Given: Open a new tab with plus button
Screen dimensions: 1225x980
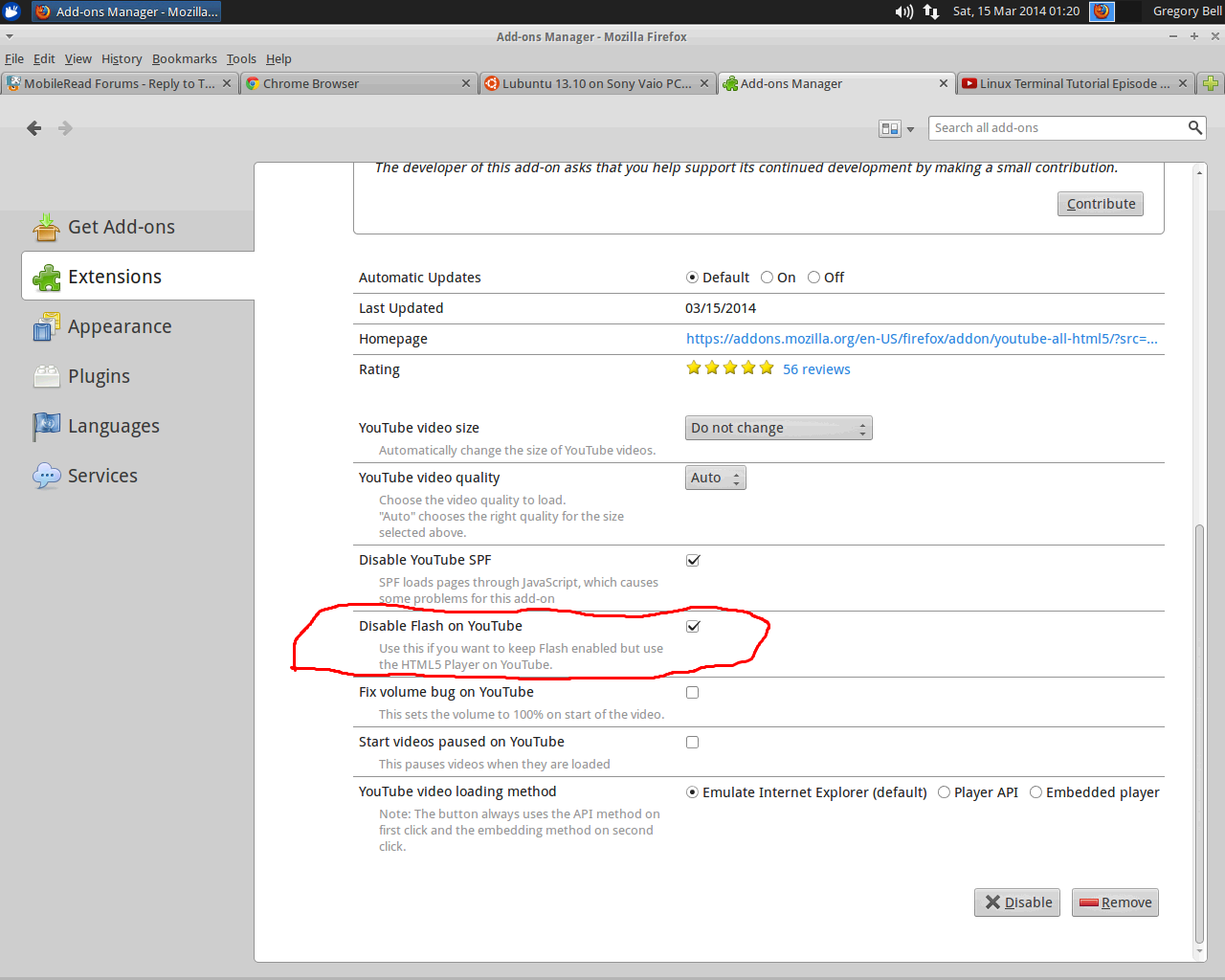Looking at the screenshot, I should tap(1211, 83).
